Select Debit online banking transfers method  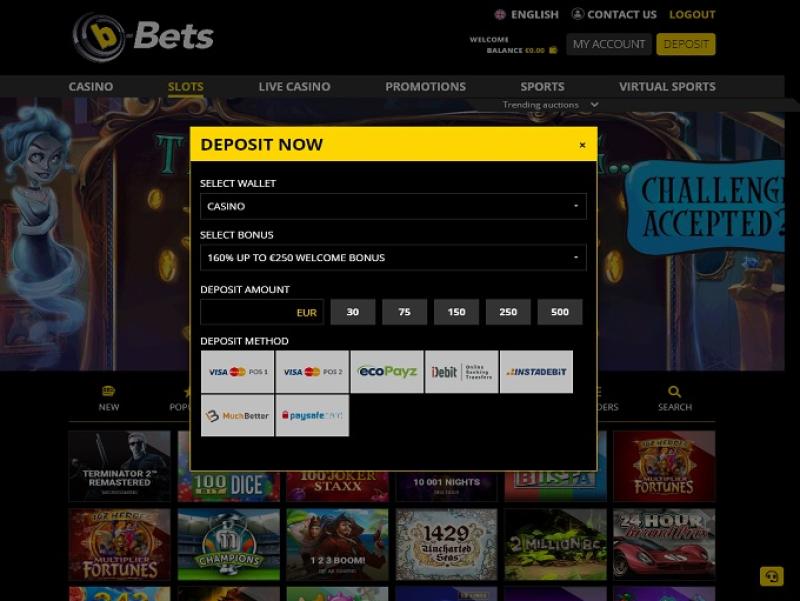click(x=461, y=371)
